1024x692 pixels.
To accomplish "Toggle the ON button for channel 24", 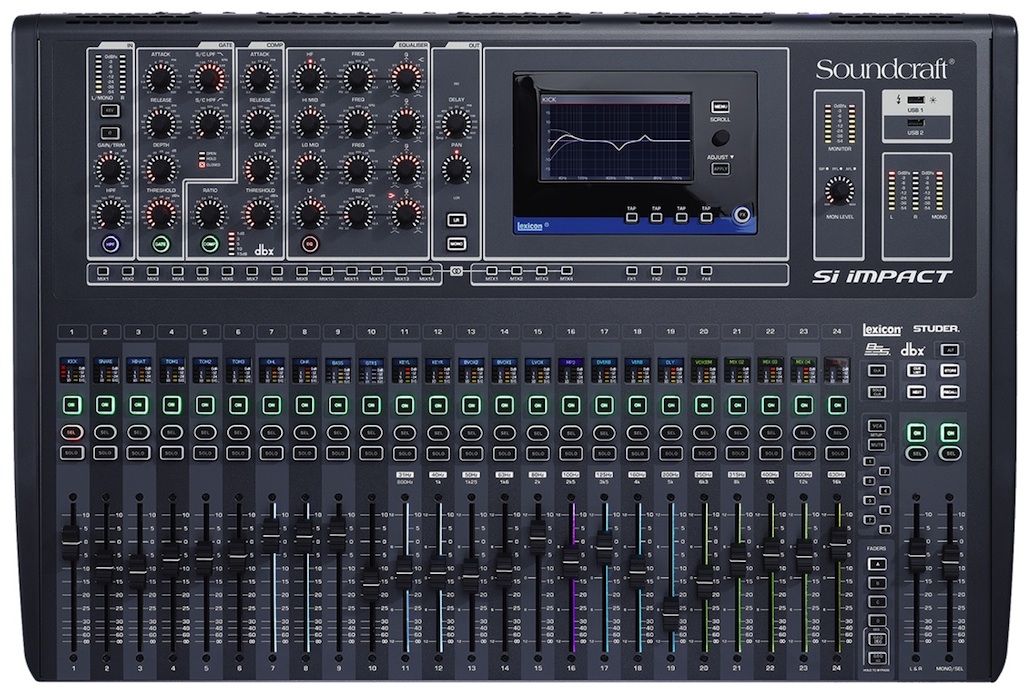I will tap(837, 405).
